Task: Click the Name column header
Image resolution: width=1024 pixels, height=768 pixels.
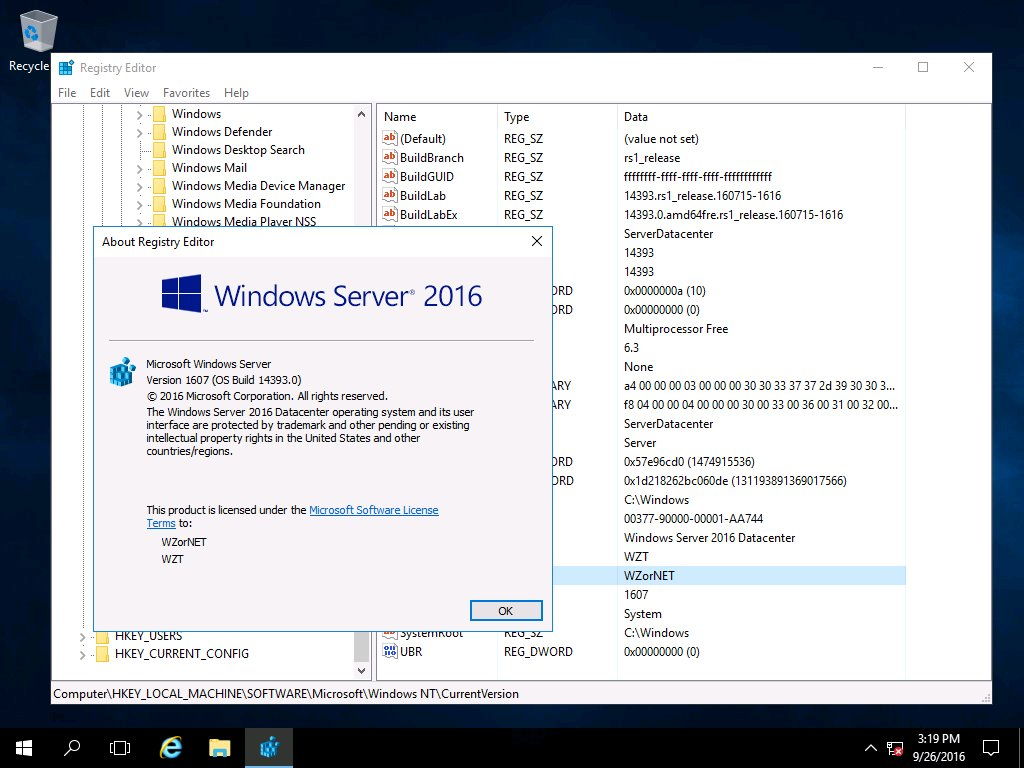Action: 437,117
